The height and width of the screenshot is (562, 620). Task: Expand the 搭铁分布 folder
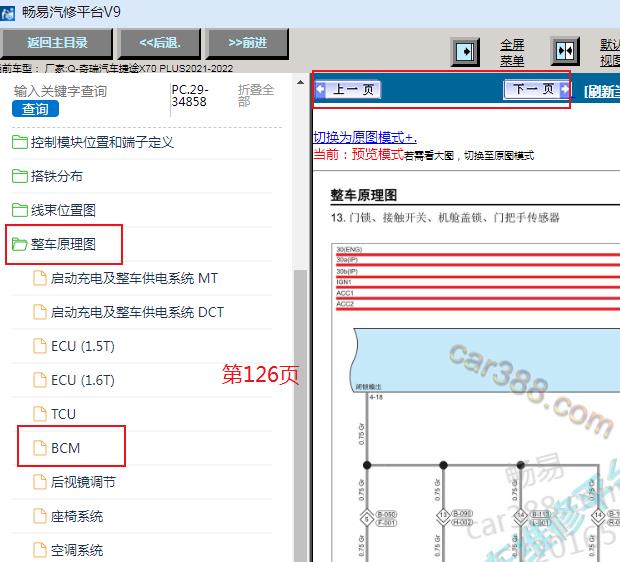coord(57,176)
